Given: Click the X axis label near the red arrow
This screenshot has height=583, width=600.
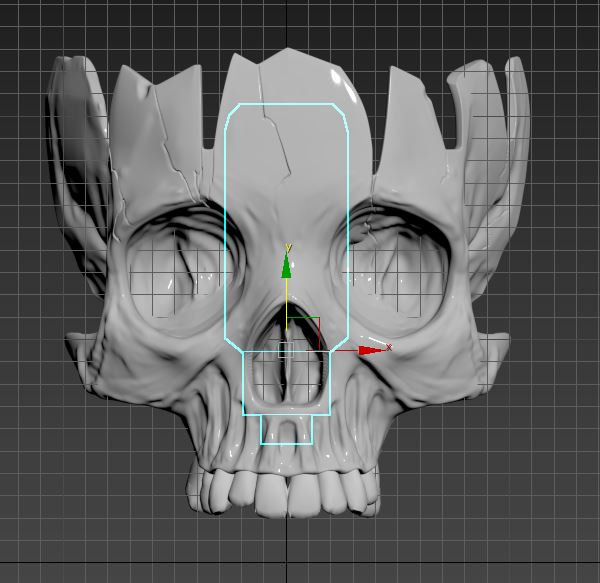Looking at the screenshot, I should point(389,347).
